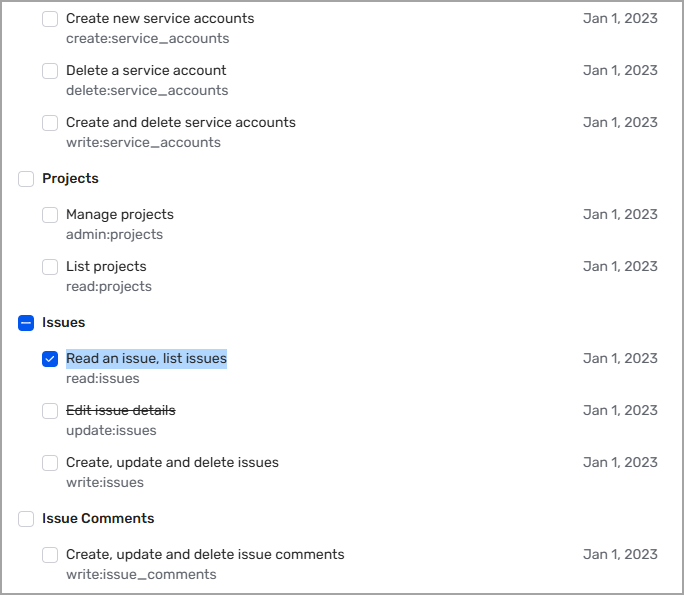Viewport: 684px width, 595px height.
Task: Select the Issue Comments group checkbox
Action: click(x=26, y=519)
